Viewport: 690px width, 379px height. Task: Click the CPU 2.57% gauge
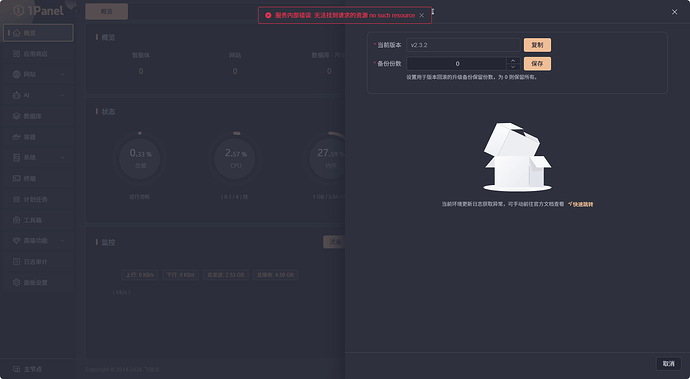click(235, 158)
